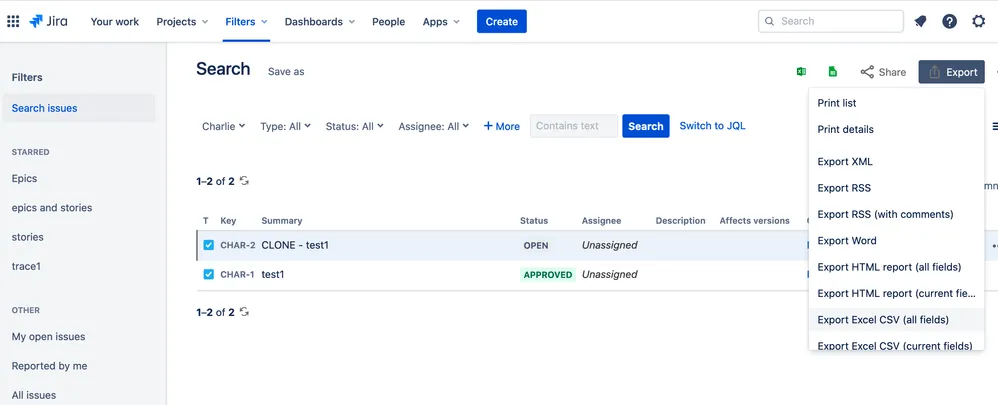Screen dimensions: 998x405
Task: Open the notifications icon
Action: (x=920, y=21)
